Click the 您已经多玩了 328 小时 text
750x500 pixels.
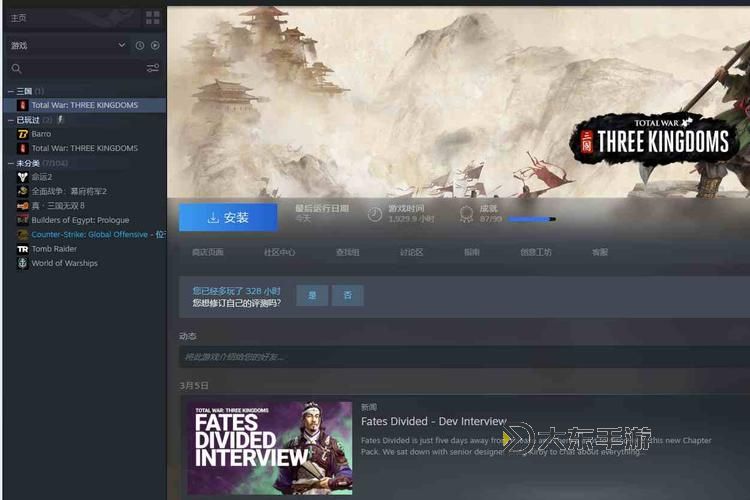click(x=236, y=291)
